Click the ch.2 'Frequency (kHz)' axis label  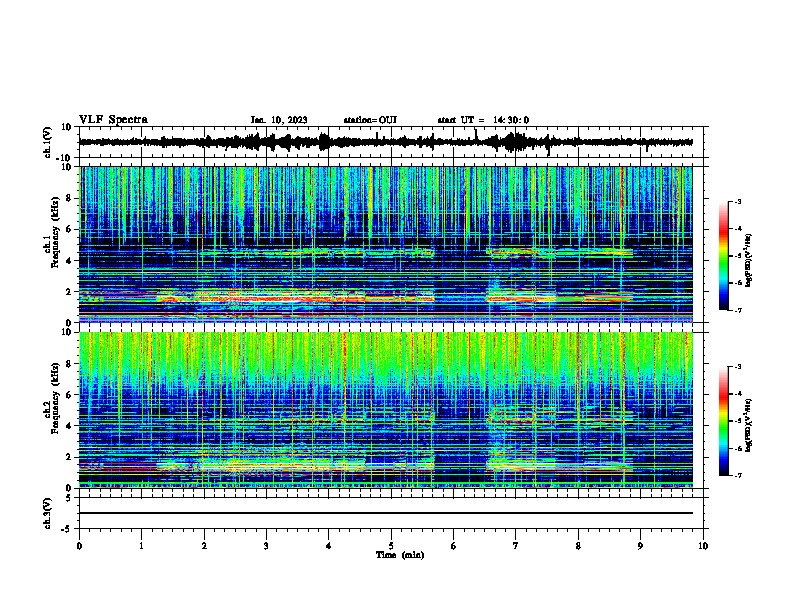(54, 398)
